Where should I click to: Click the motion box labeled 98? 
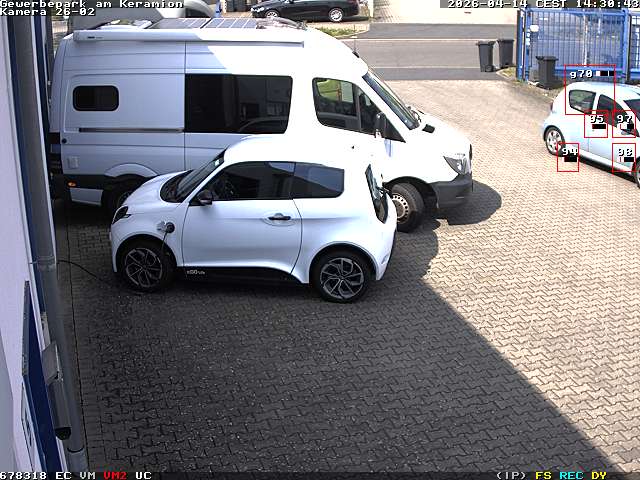coord(624,157)
